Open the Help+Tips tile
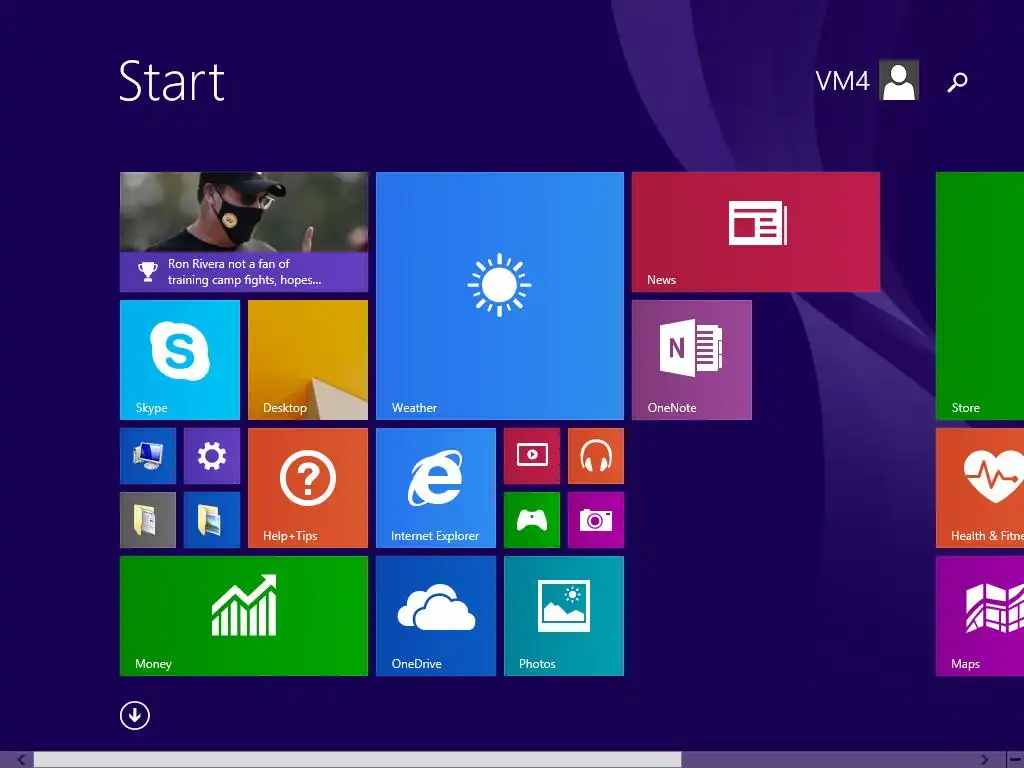This screenshot has width=1024, height=768. (308, 488)
